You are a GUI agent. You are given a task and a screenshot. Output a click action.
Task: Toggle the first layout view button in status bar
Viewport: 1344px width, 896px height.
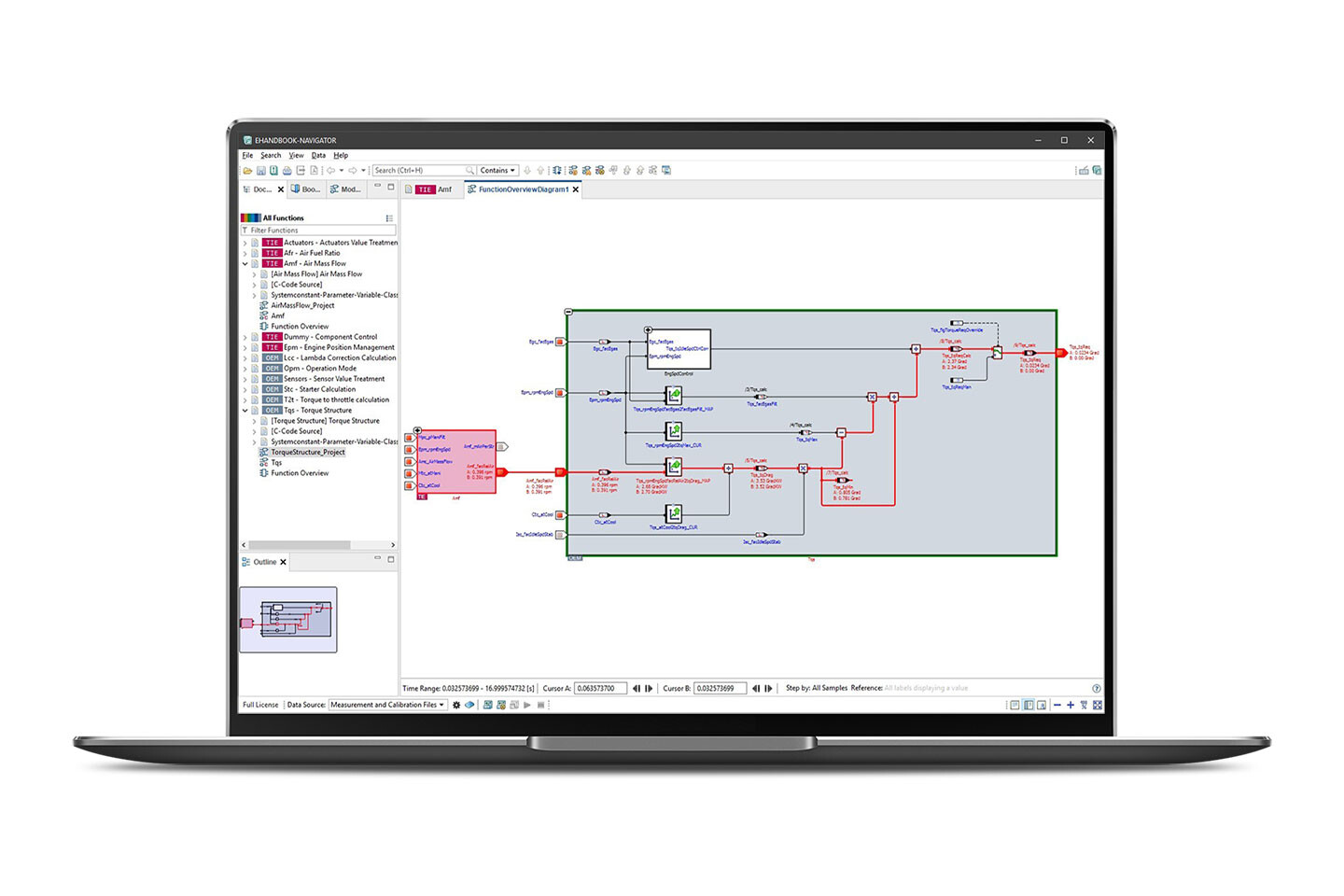1015,705
